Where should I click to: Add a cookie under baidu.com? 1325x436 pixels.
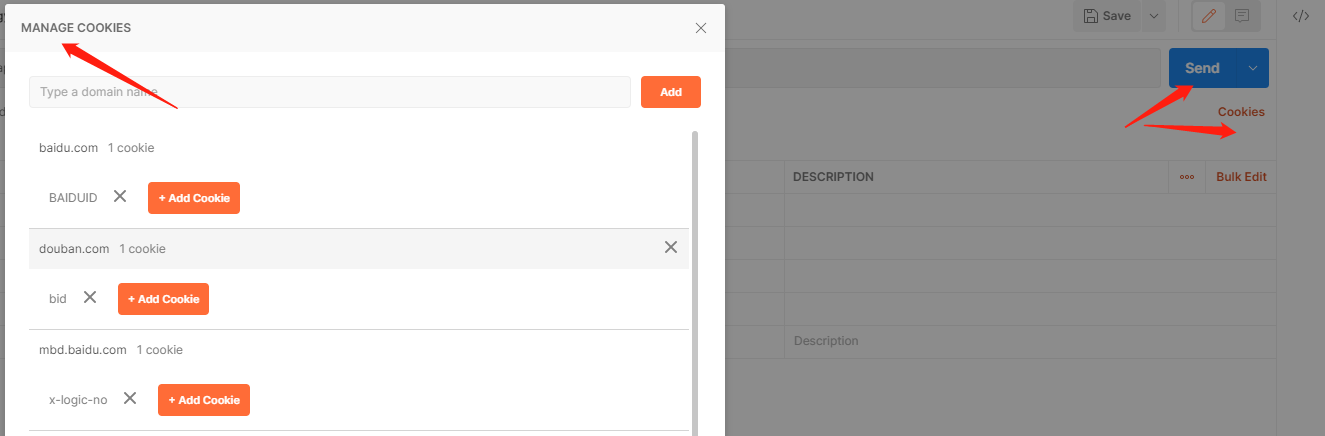pos(194,198)
